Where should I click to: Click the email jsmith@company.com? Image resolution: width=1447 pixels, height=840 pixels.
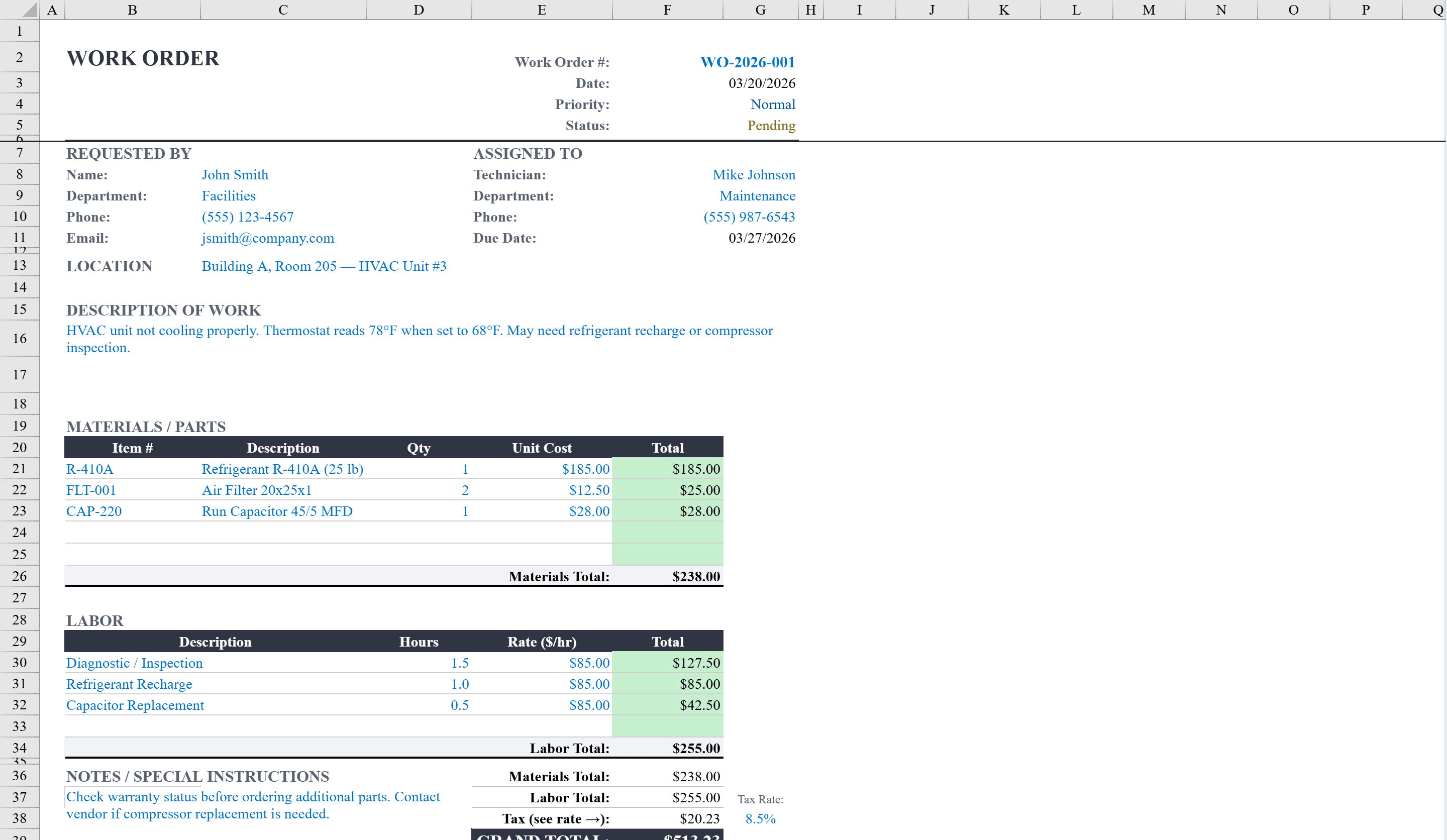pyautogui.click(x=268, y=238)
